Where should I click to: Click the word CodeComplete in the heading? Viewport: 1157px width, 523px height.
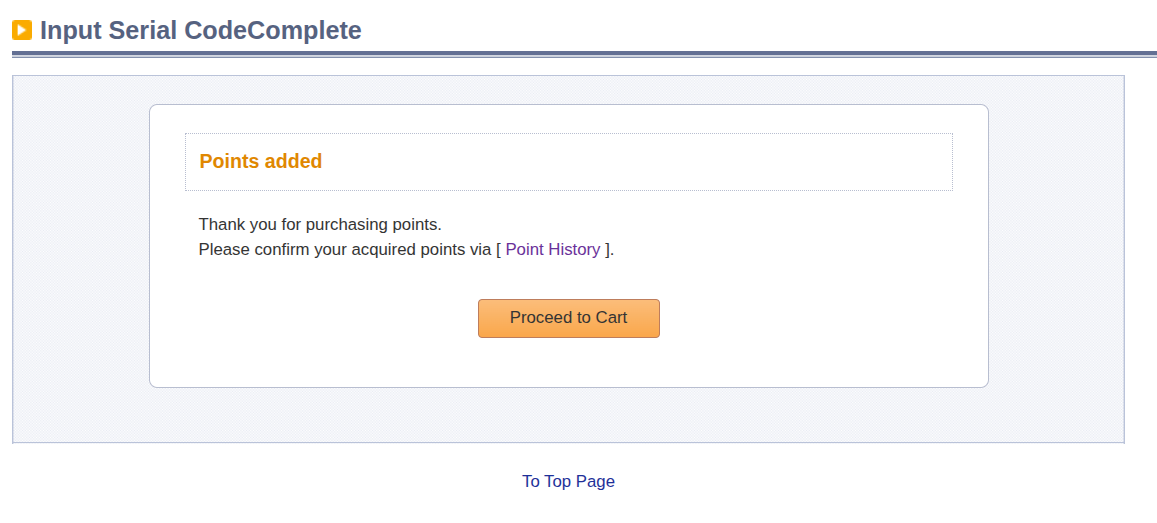click(273, 30)
